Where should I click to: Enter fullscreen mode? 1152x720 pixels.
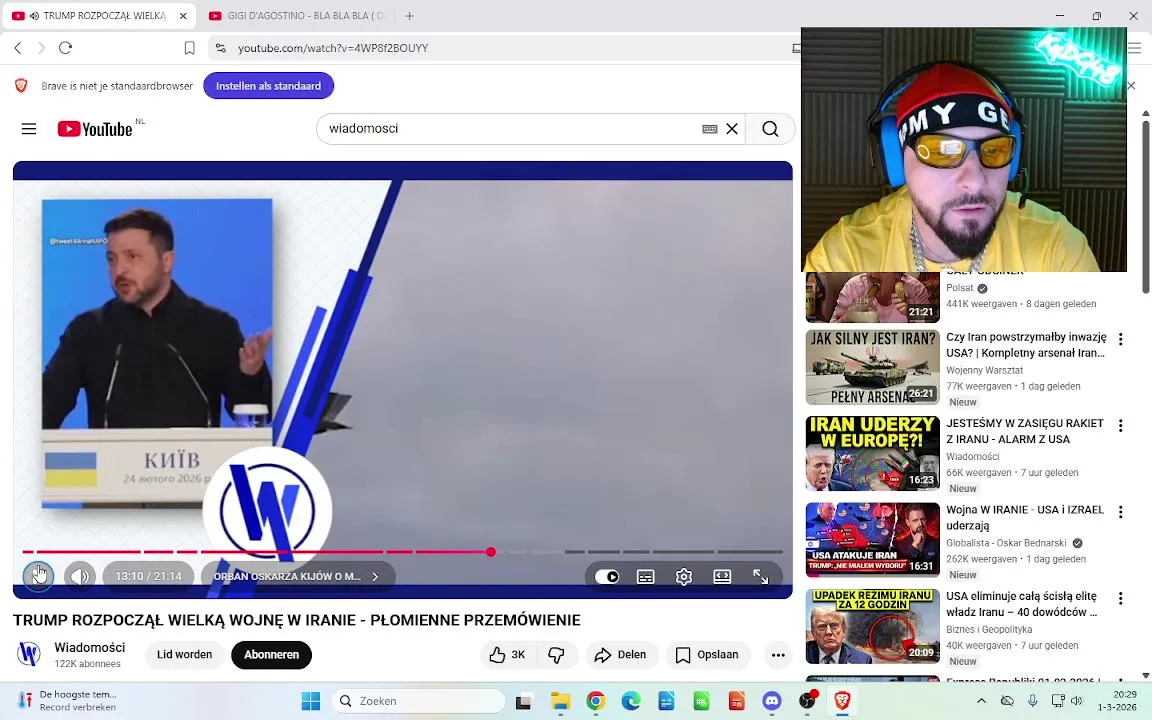coord(760,577)
